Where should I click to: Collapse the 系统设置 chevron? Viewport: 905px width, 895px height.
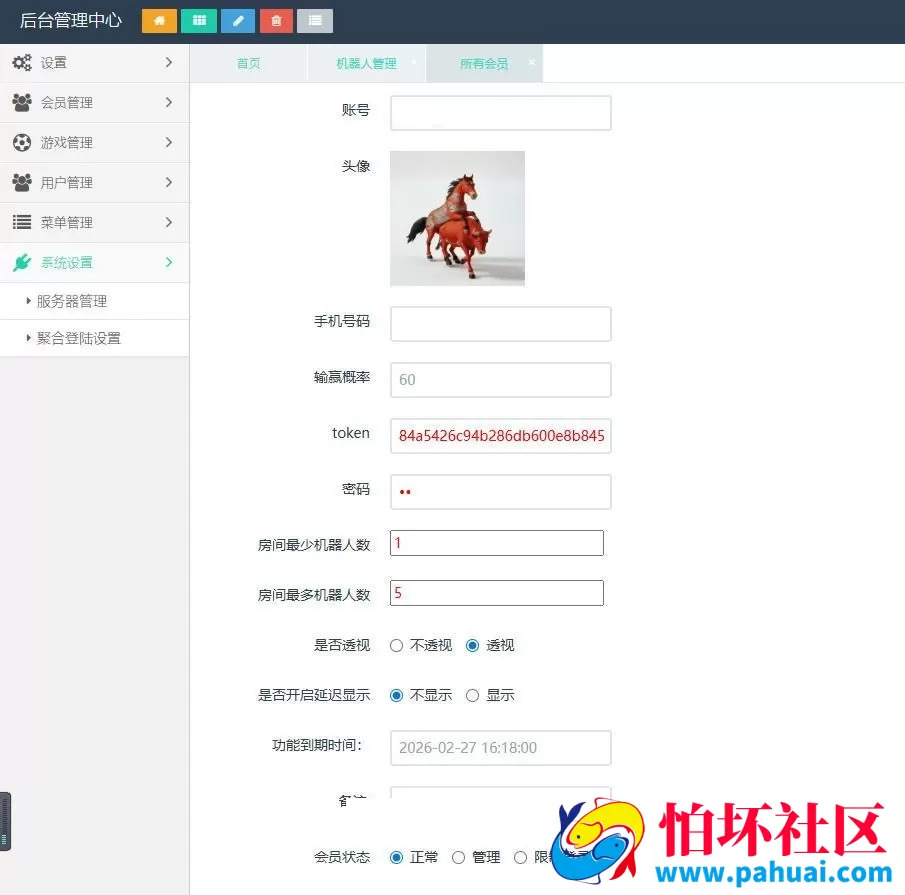point(169,262)
